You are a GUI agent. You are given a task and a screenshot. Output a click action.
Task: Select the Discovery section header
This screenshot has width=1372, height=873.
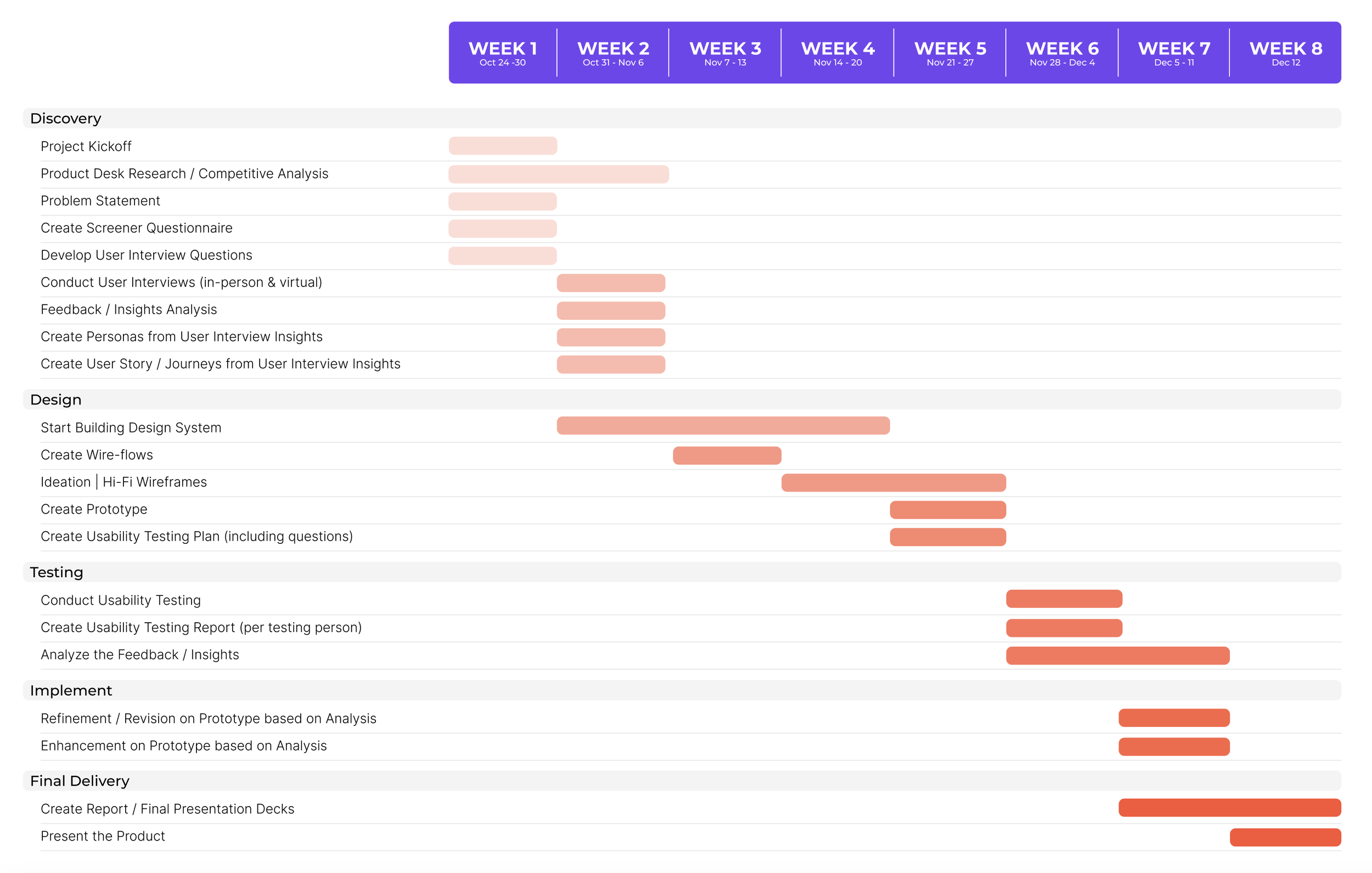(x=65, y=119)
